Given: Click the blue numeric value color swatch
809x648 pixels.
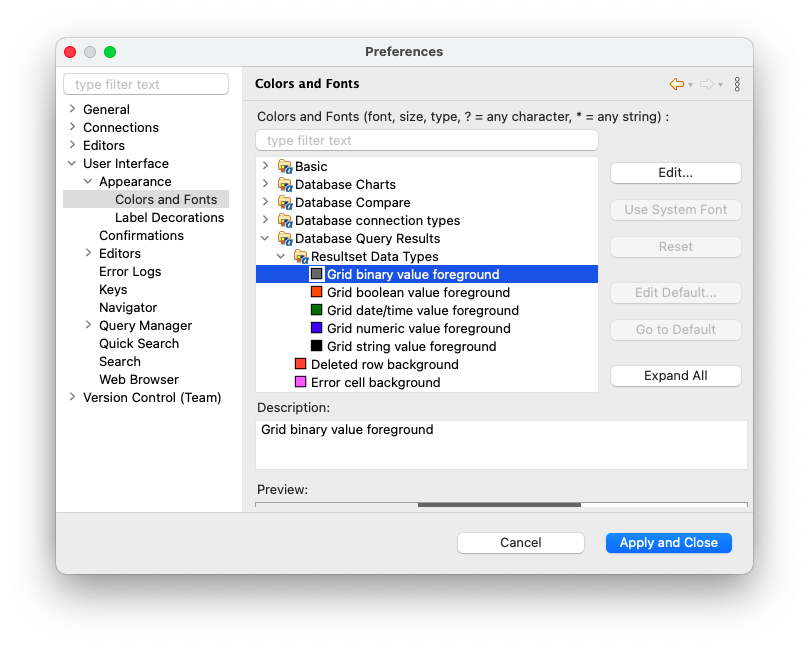Looking at the screenshot, I should click(316, 328).
